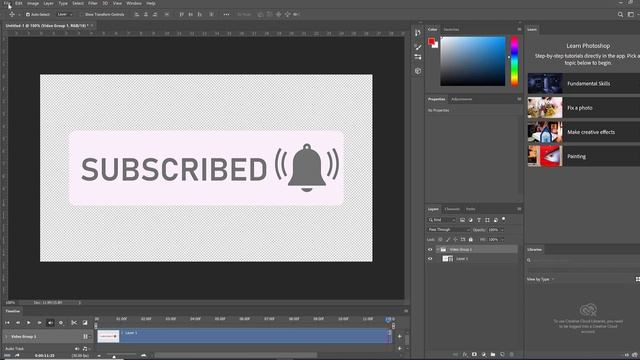Toggle lock all padlock icon
Image resolution: width=640 pixels, height=360 pixels.
click(471, 240)
